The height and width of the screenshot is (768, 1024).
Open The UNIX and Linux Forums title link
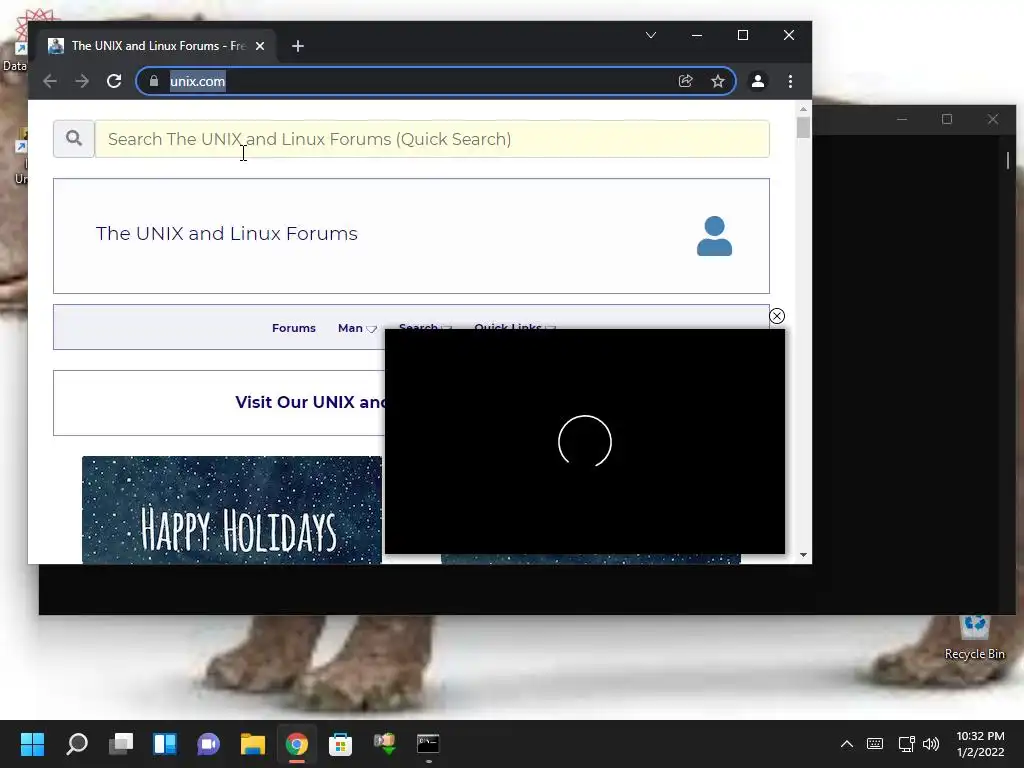227,233
